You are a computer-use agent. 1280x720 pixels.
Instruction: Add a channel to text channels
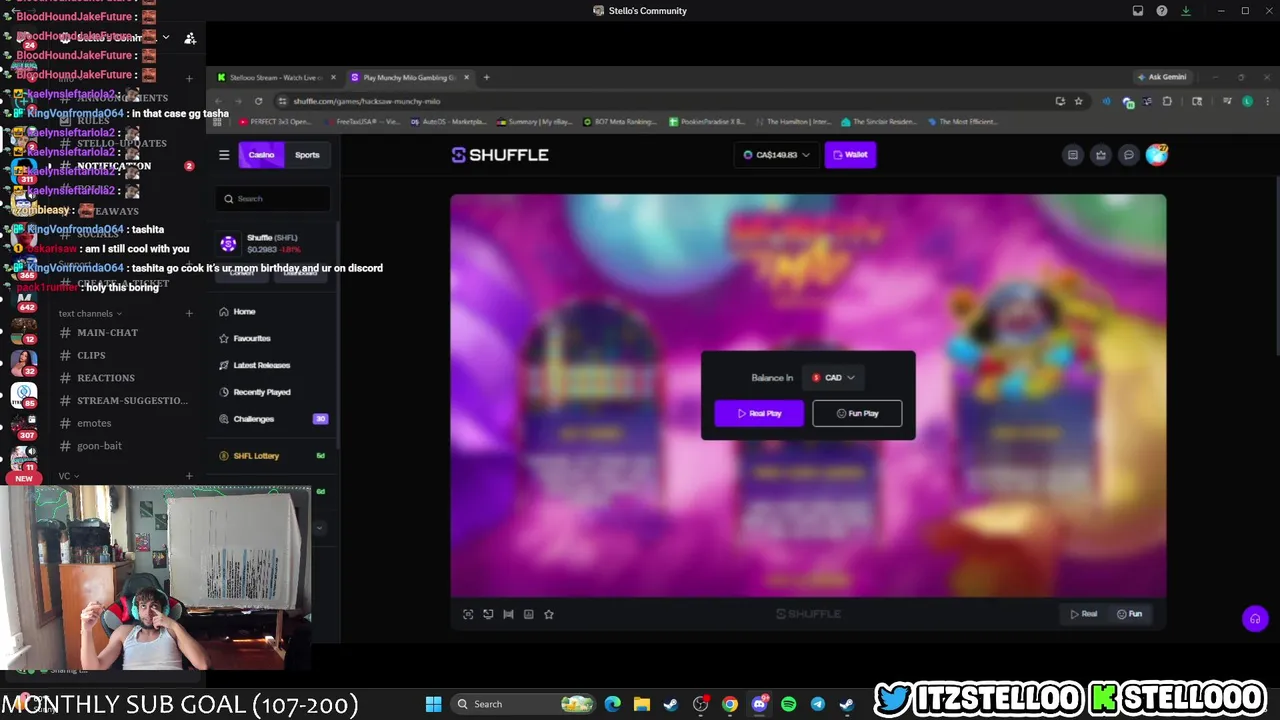click(189, 313)
